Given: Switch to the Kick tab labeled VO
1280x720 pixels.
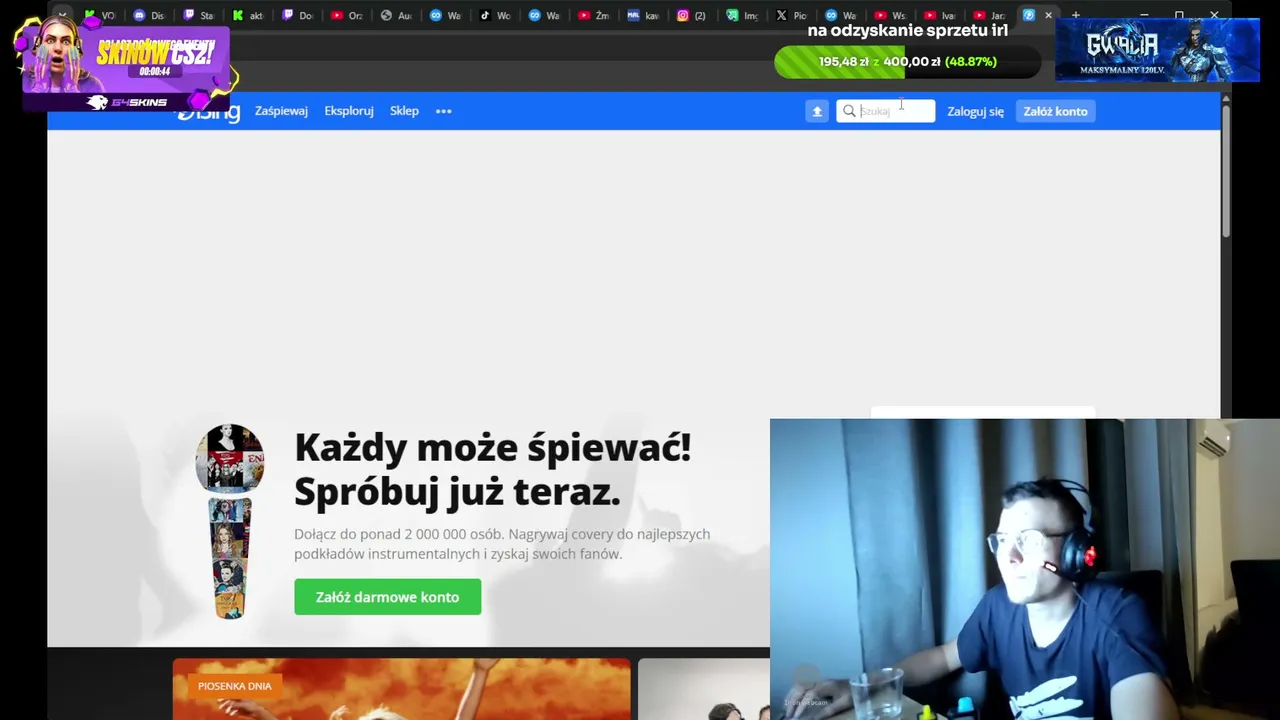Looking at the screenshot, I should [100, 15].
